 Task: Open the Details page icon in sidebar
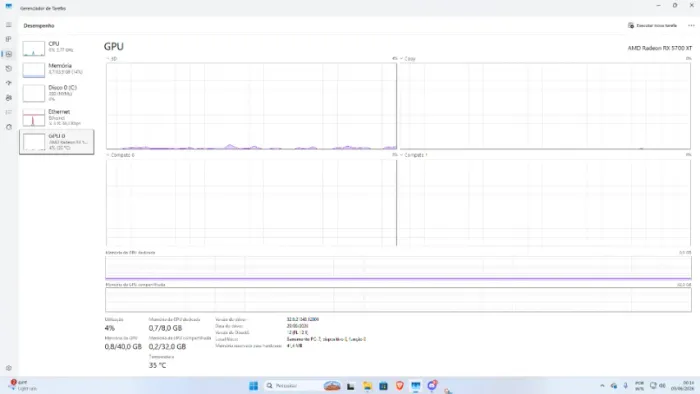(x=8, y=112)
